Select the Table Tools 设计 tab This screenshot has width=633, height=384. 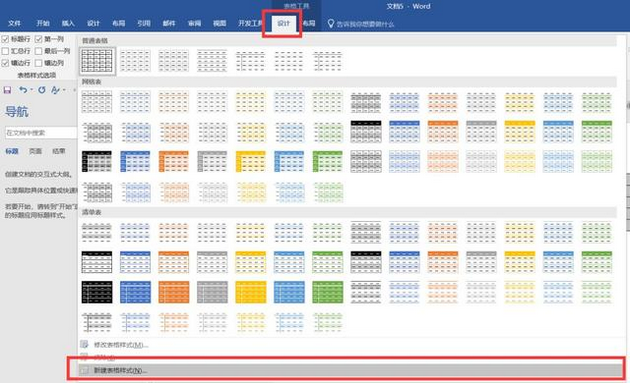(x=283, y=23)
